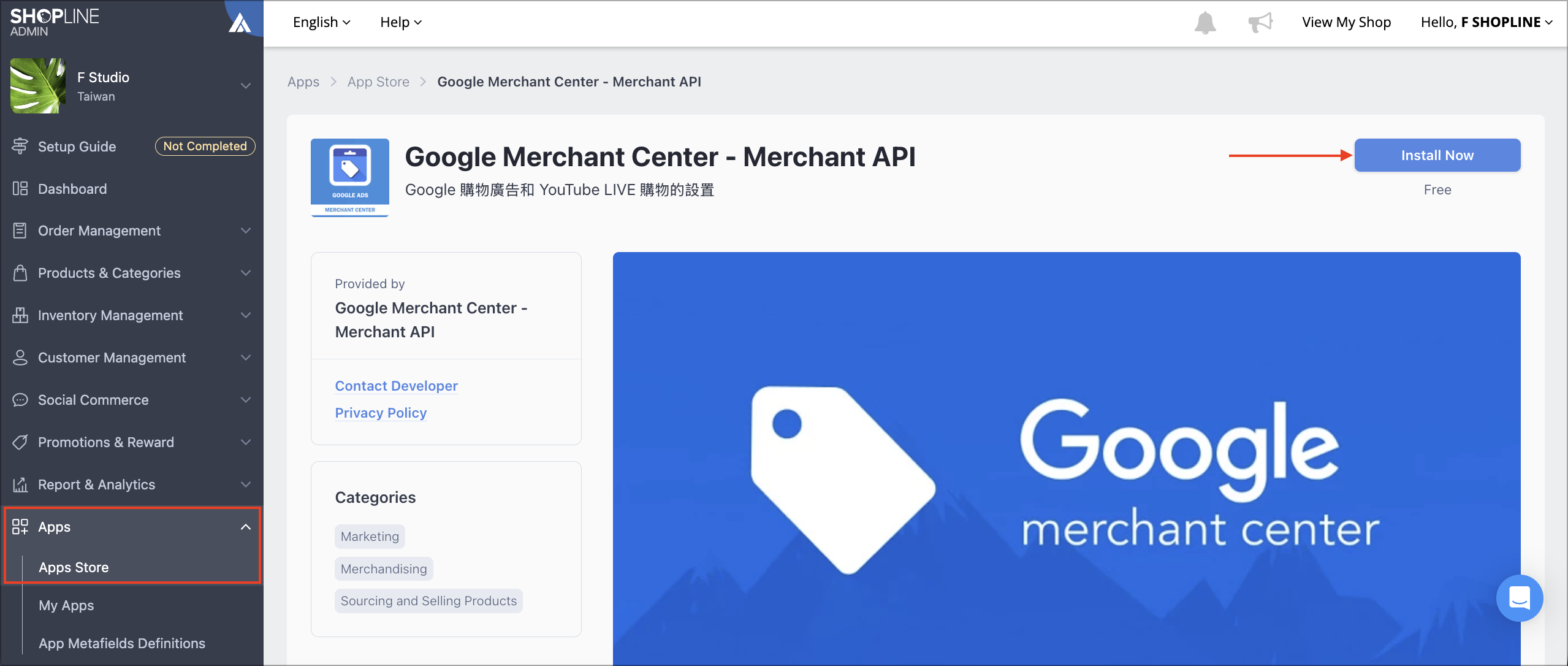
Task: Open the Hello, F SHOPLINE account menu
Action: pos(1486,23)
